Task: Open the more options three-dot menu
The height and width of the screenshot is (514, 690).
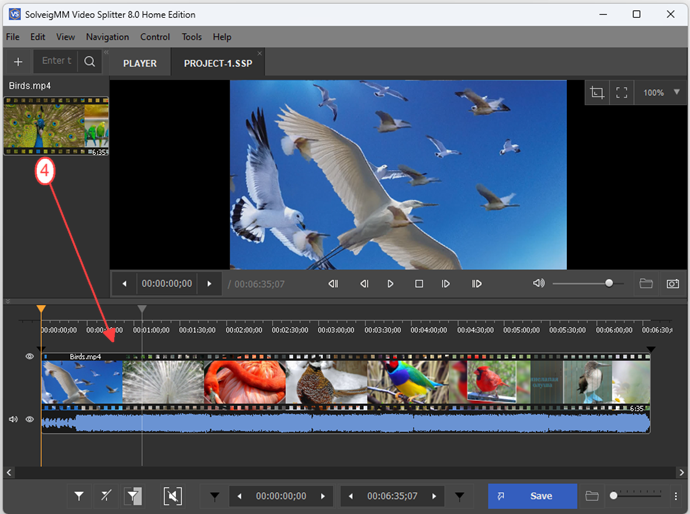Action: [675, 496]
